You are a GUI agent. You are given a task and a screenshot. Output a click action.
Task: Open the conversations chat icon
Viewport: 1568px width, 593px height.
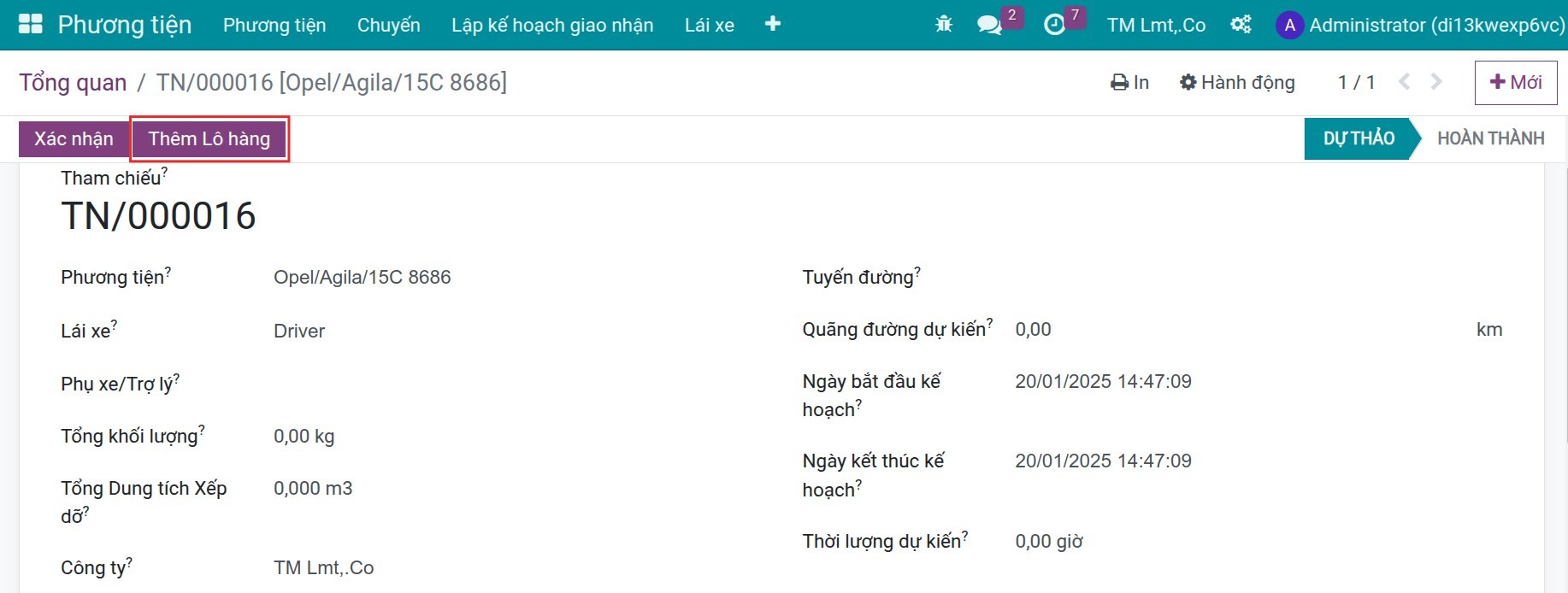pos(989,25)
